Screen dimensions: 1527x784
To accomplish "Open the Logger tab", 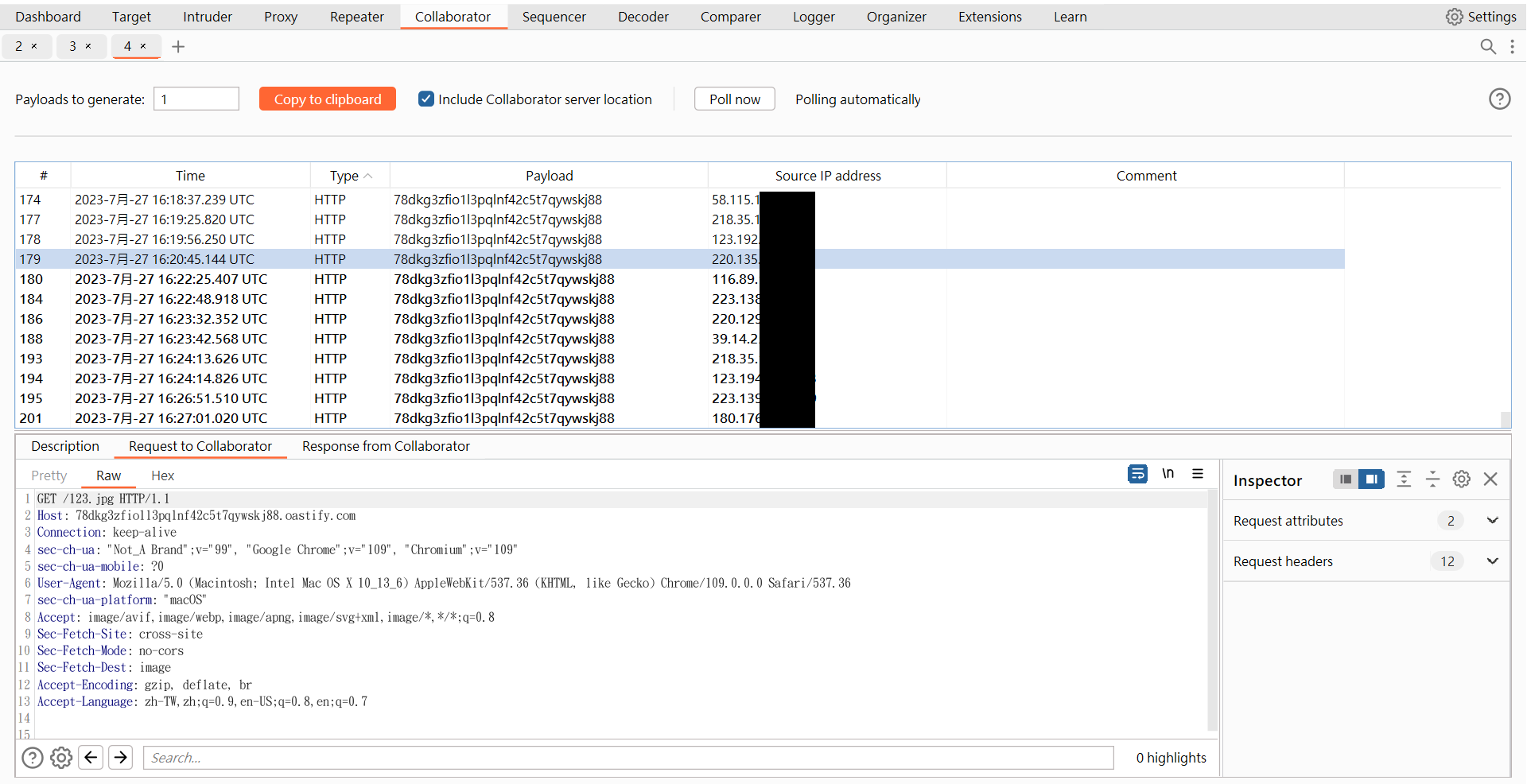I will click(814, 17).
